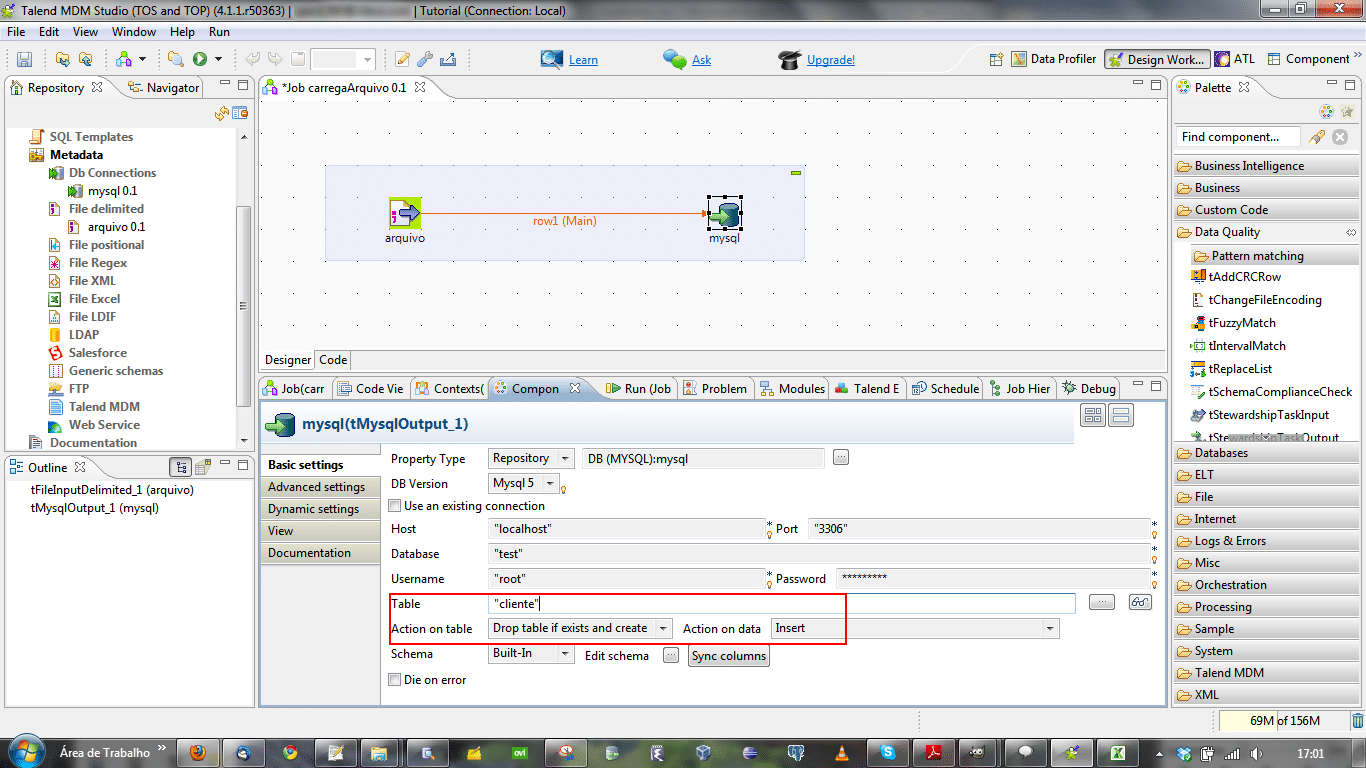Click the Save icon in the toolbar
Screen dimensions: 1366x768
point(24,60)
